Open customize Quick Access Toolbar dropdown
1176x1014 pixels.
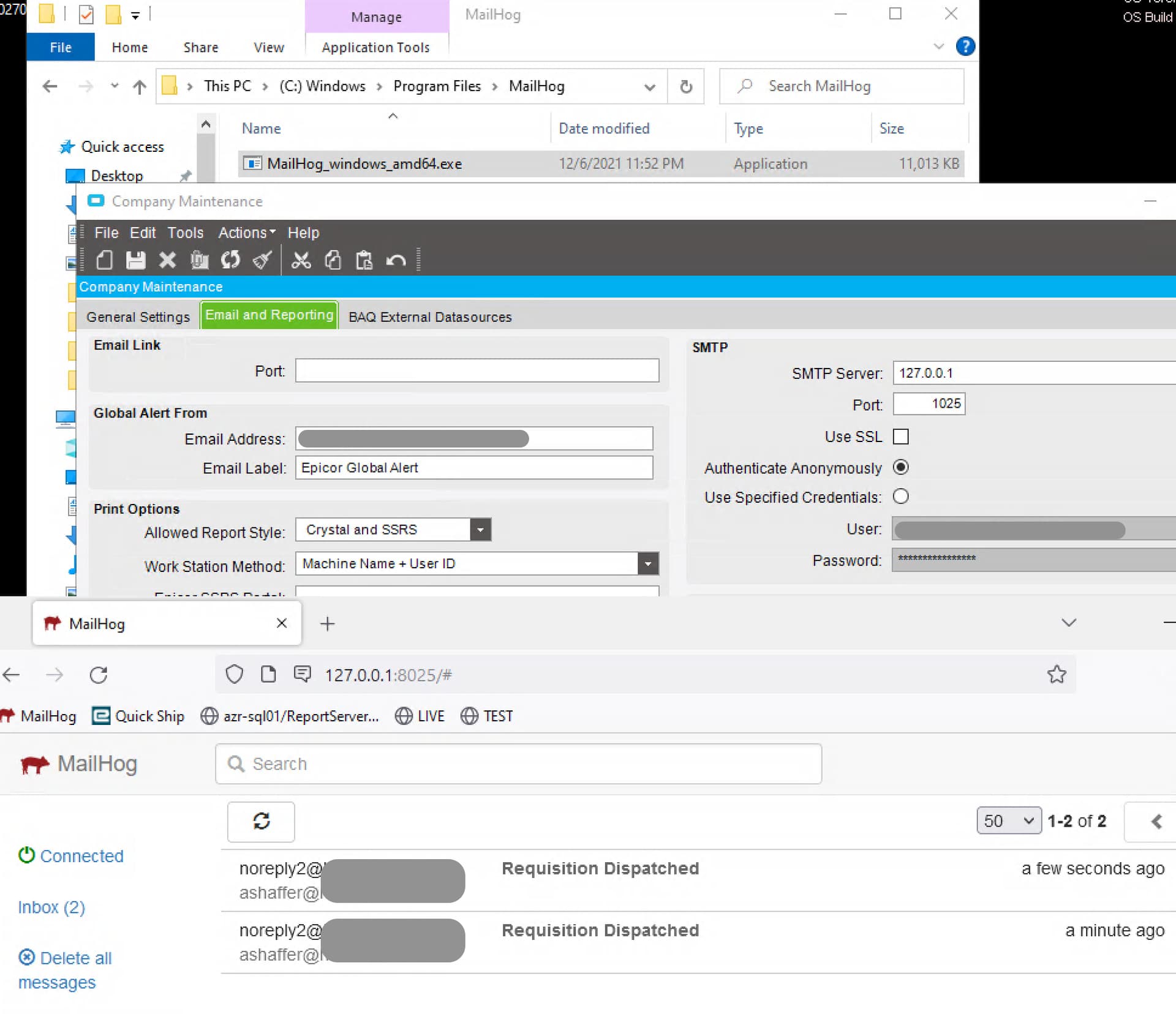[x=135, y=16]
